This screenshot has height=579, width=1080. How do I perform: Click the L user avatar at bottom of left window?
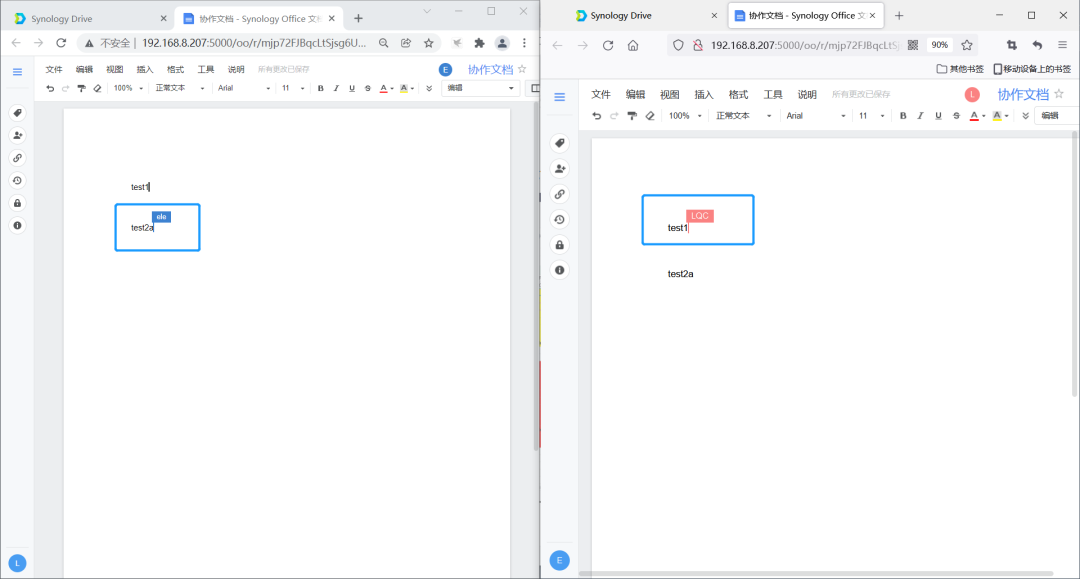click(17, 563)
